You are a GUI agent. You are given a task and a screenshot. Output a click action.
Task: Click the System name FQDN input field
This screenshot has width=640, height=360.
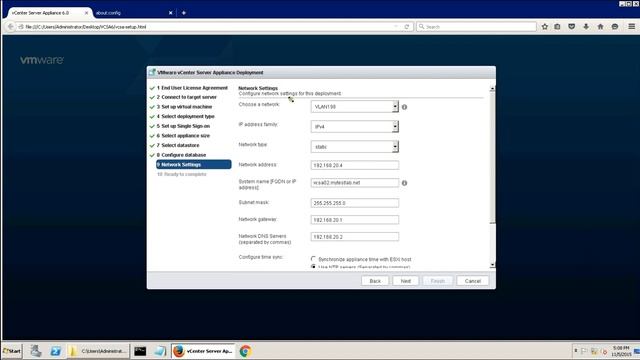click(x=355, y=183)
